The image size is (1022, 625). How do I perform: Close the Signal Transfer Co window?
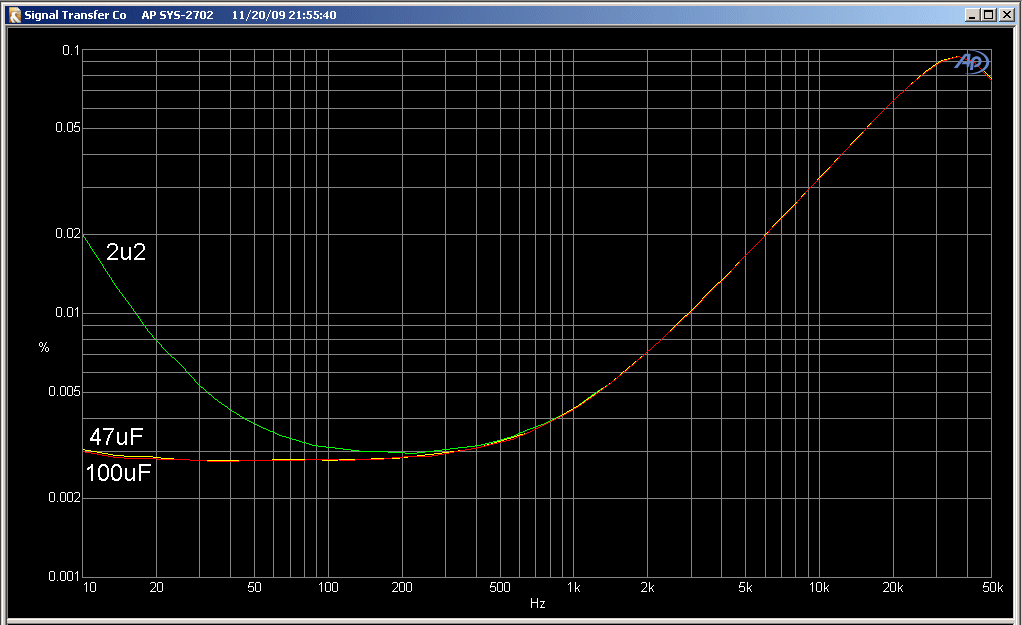1006,15
